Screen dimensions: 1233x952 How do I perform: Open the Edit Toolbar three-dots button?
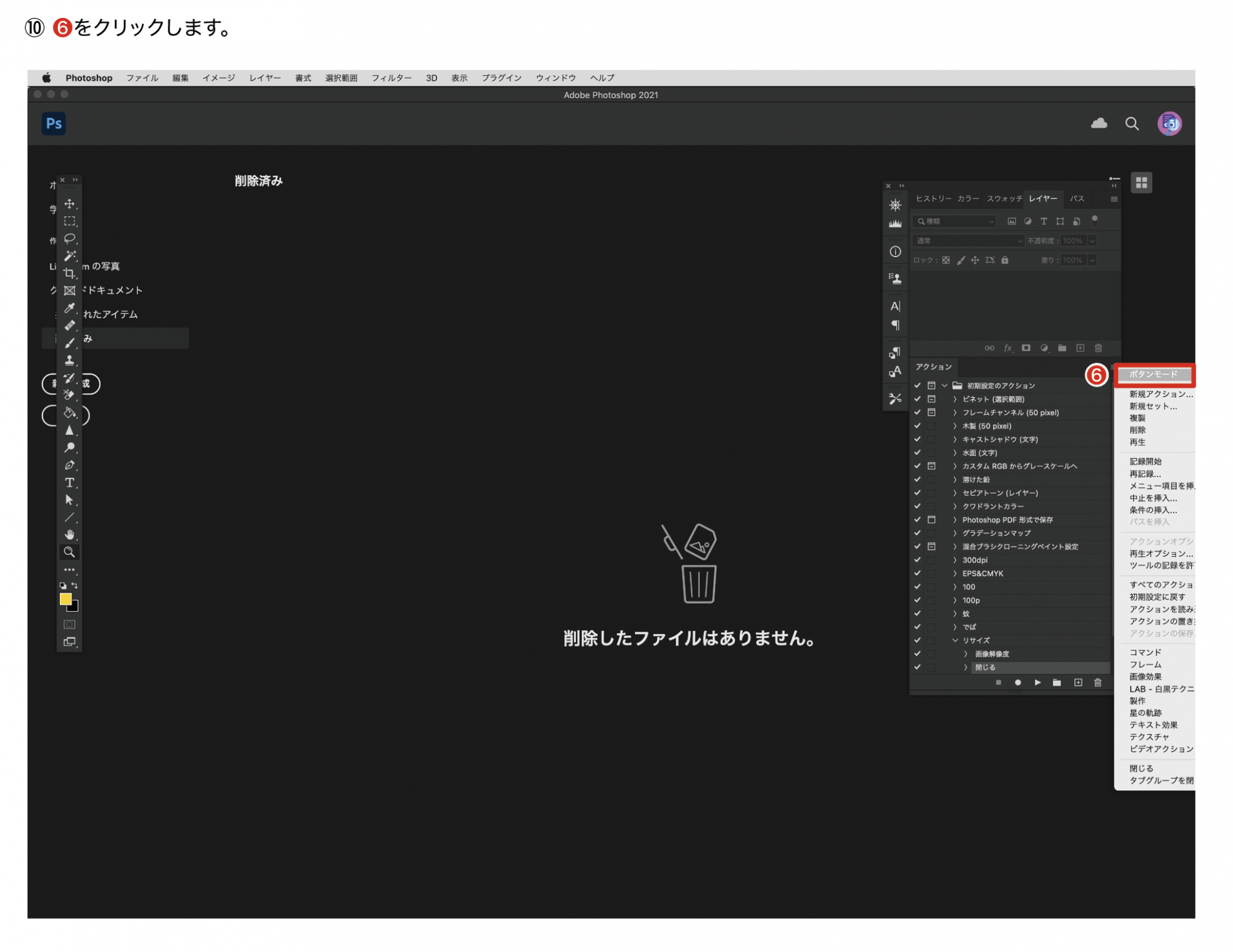pyautogui.click(x=70, y=570)
